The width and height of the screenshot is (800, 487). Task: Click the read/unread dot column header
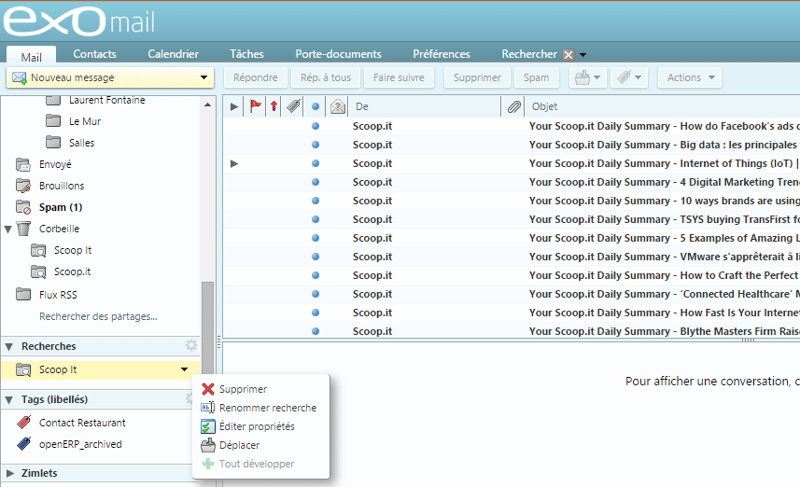pyautogui.click(x=315, y=107)
